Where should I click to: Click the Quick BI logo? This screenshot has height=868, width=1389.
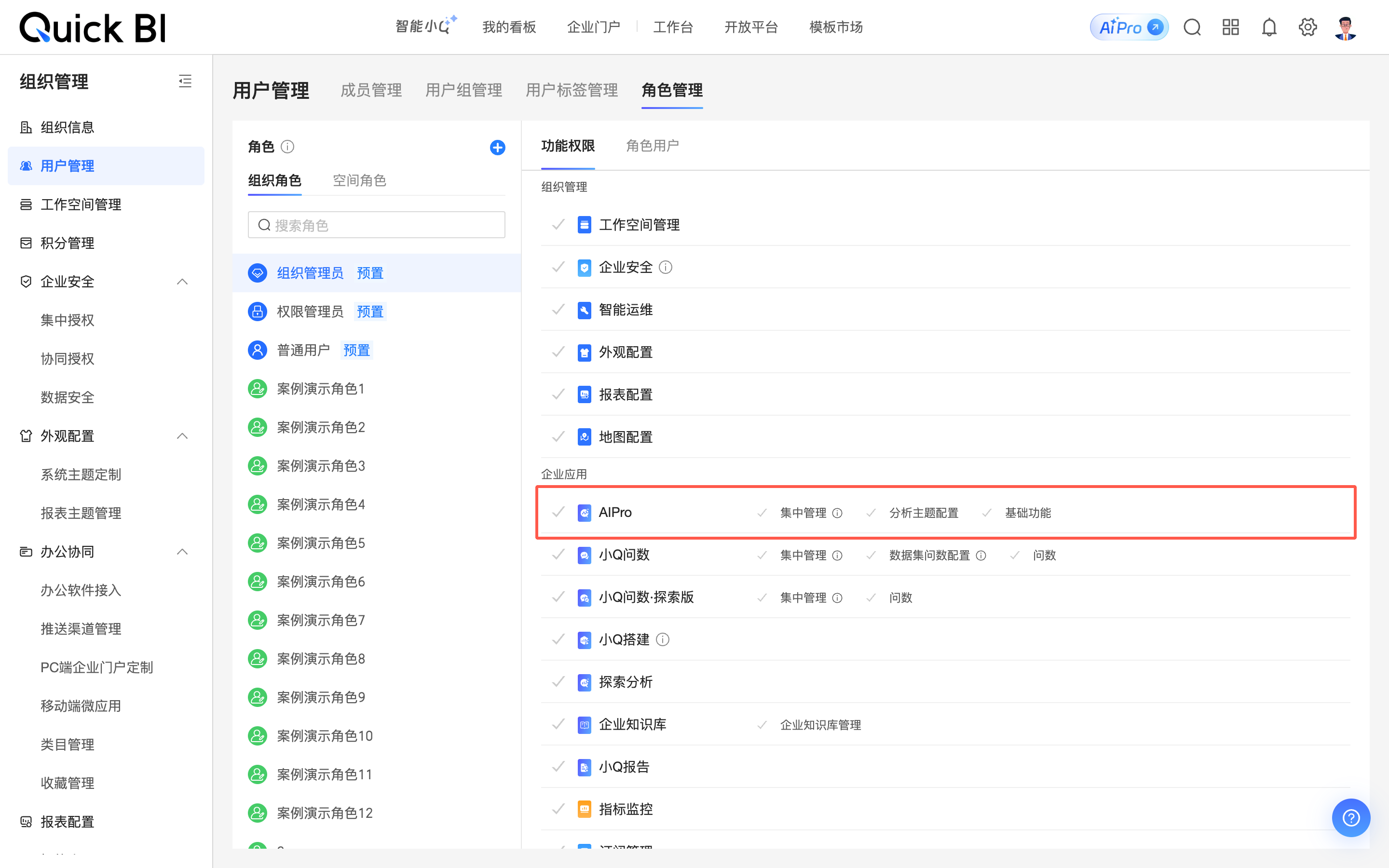93,27
